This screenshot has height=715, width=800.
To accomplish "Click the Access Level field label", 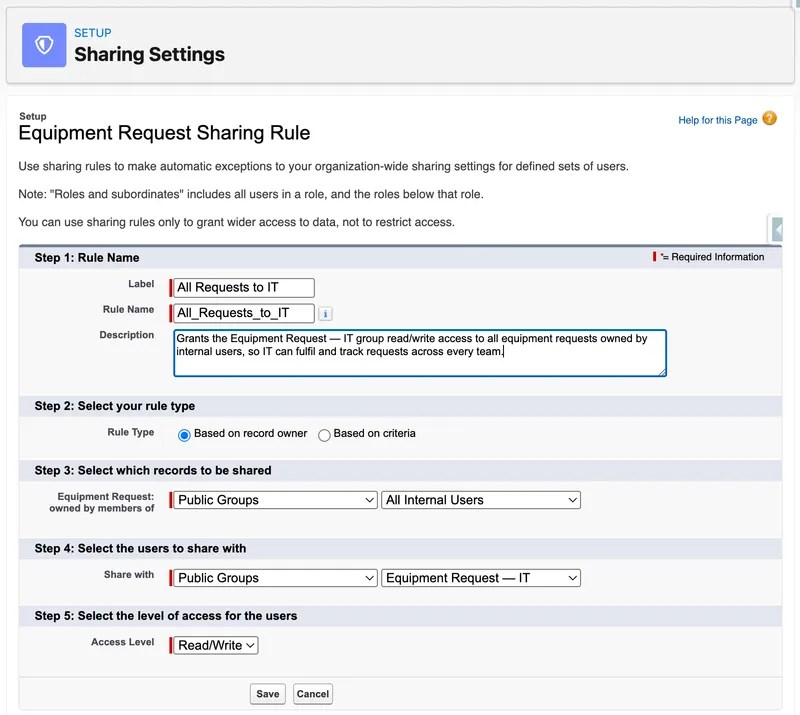I will (x=122, y=642).
